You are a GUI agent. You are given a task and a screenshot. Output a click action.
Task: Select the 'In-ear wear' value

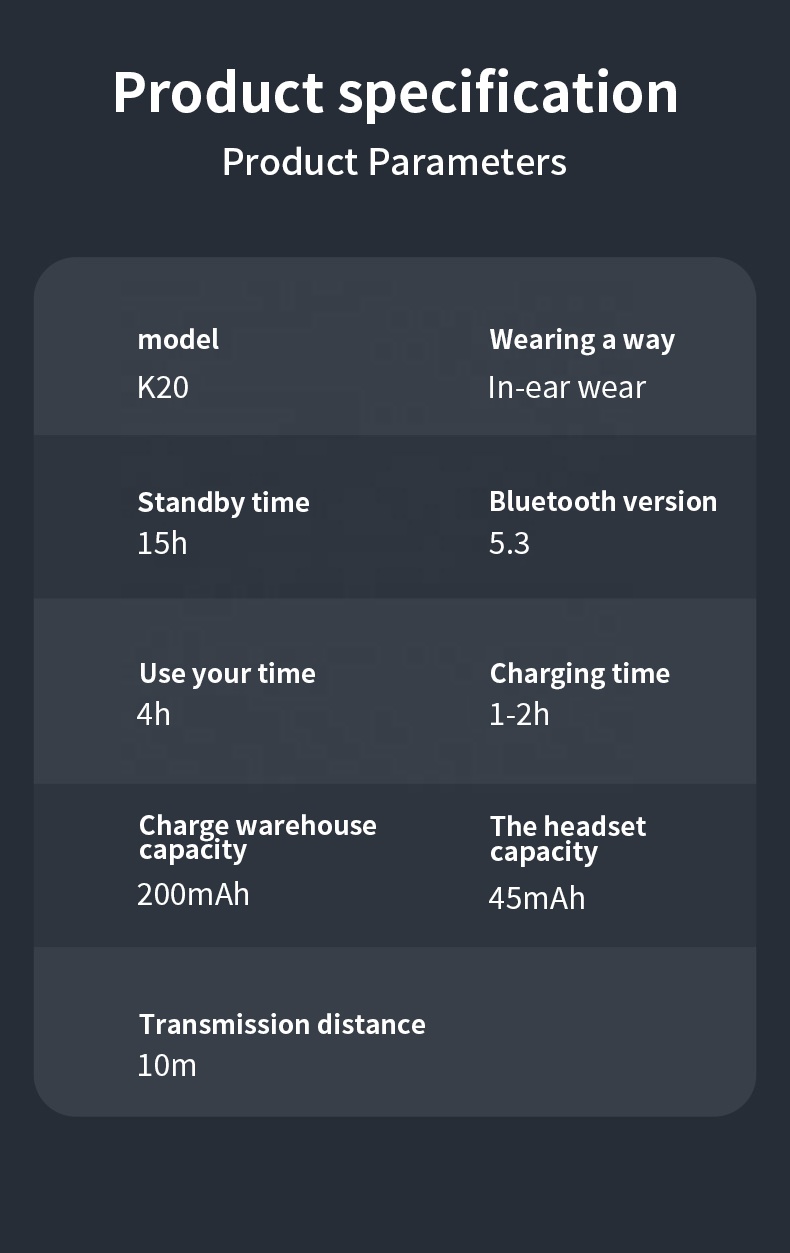(x=567, y=387)
